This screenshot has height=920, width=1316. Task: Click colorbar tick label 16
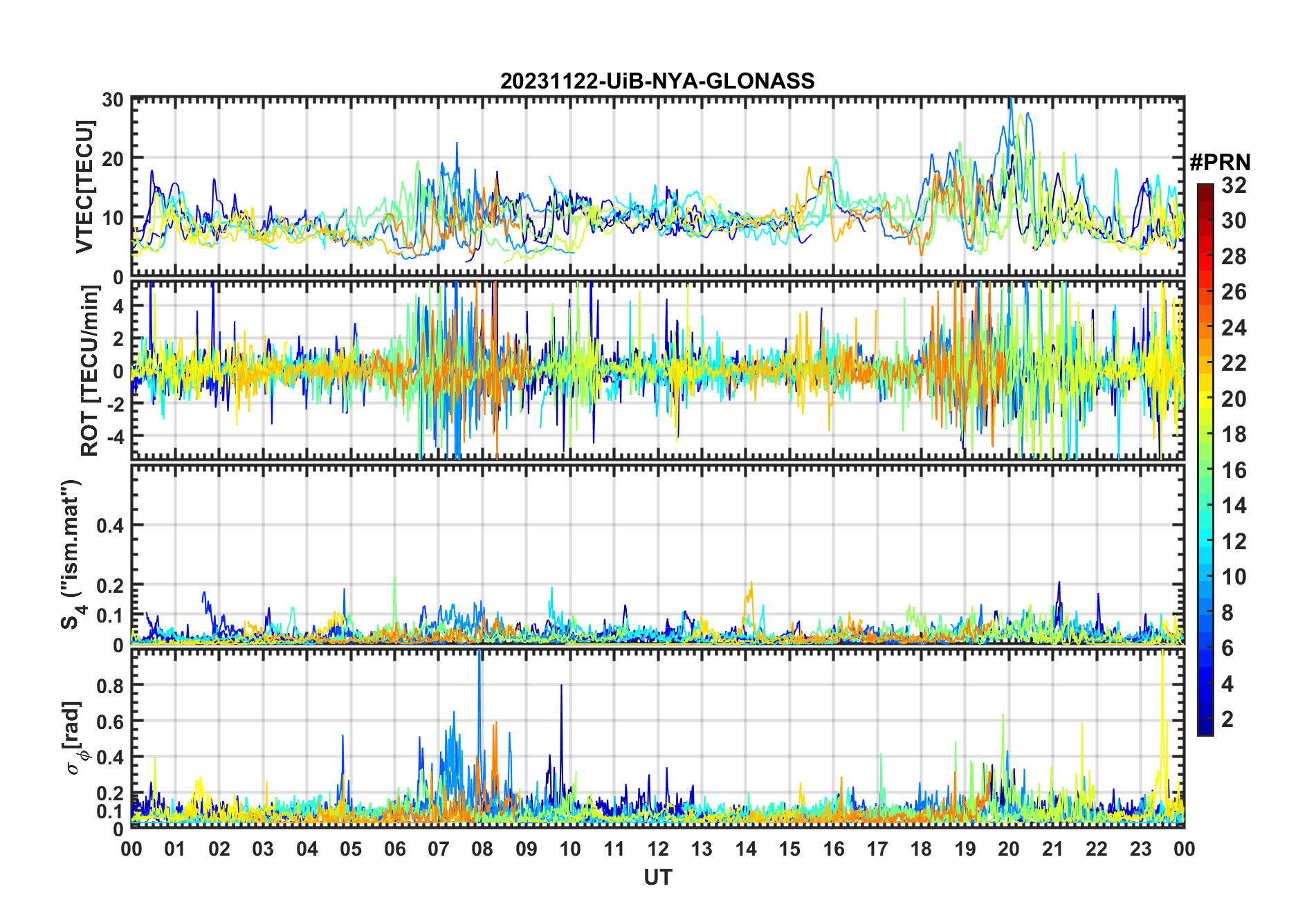[x=1234, y=470]
